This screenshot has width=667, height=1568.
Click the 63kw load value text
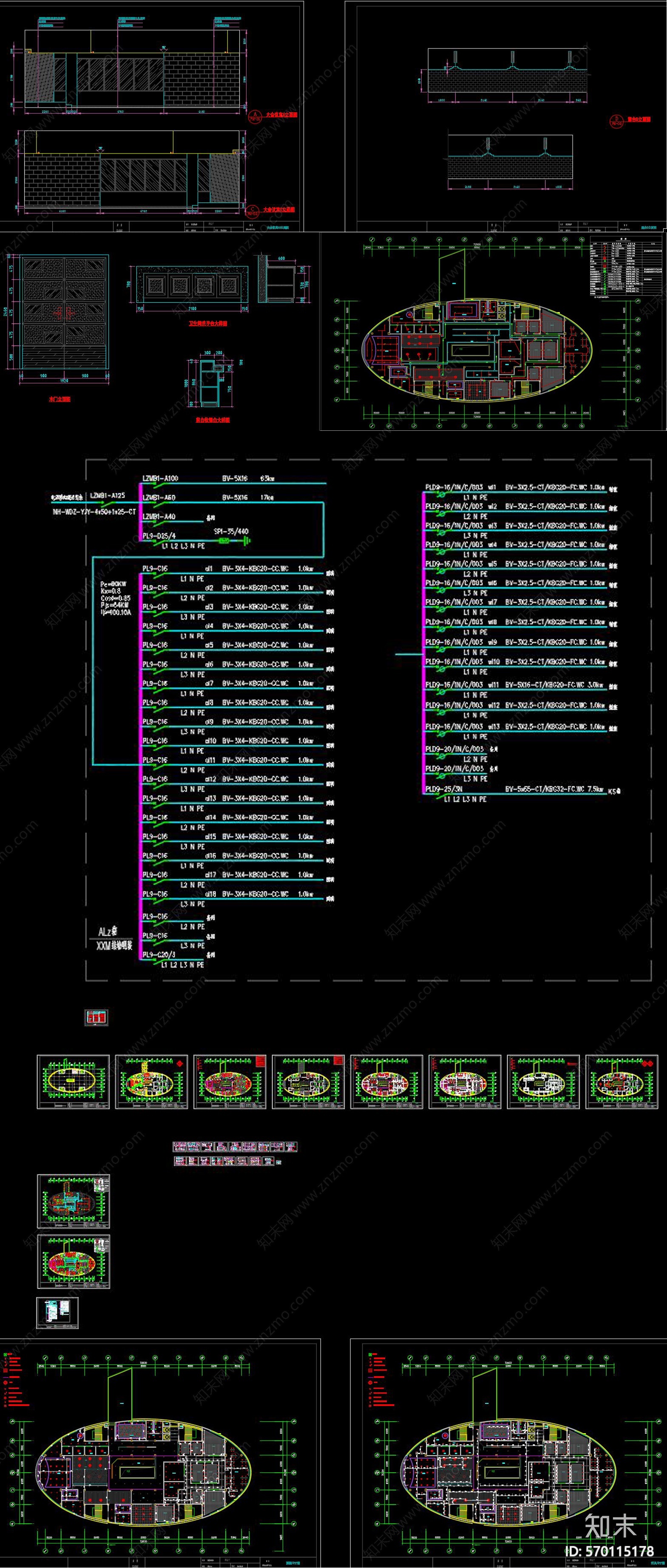click(267, 478)
